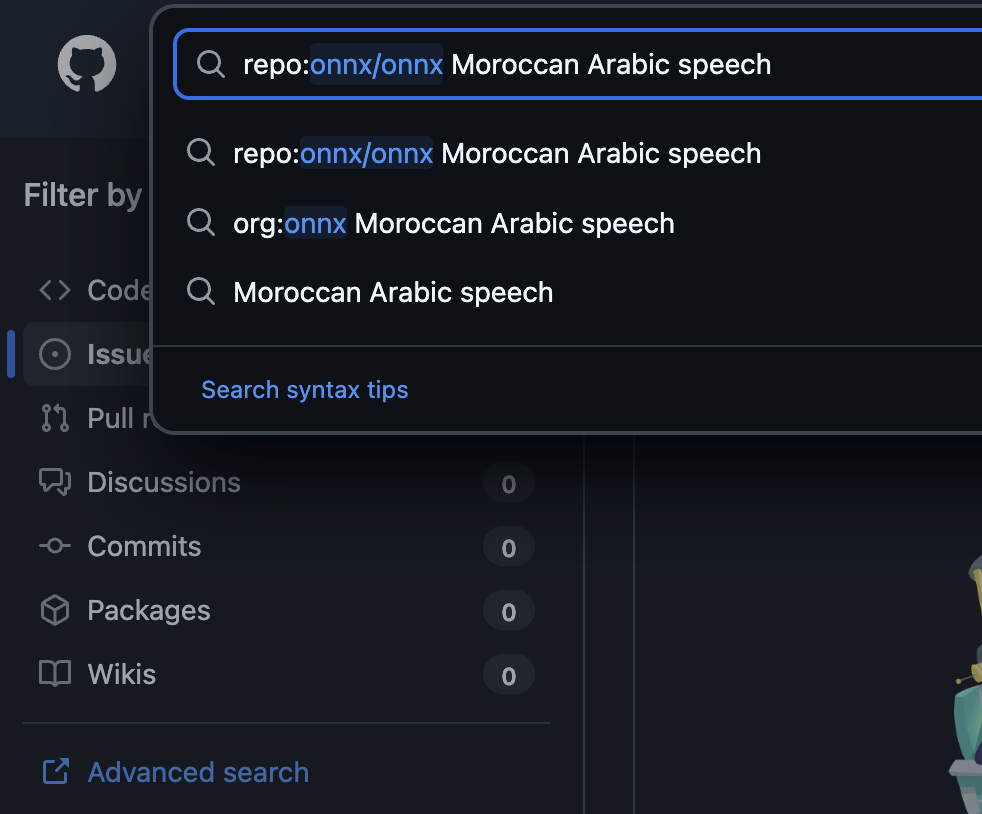
Task: Open Search syntax tips link
Action: [x=305, y=389]
